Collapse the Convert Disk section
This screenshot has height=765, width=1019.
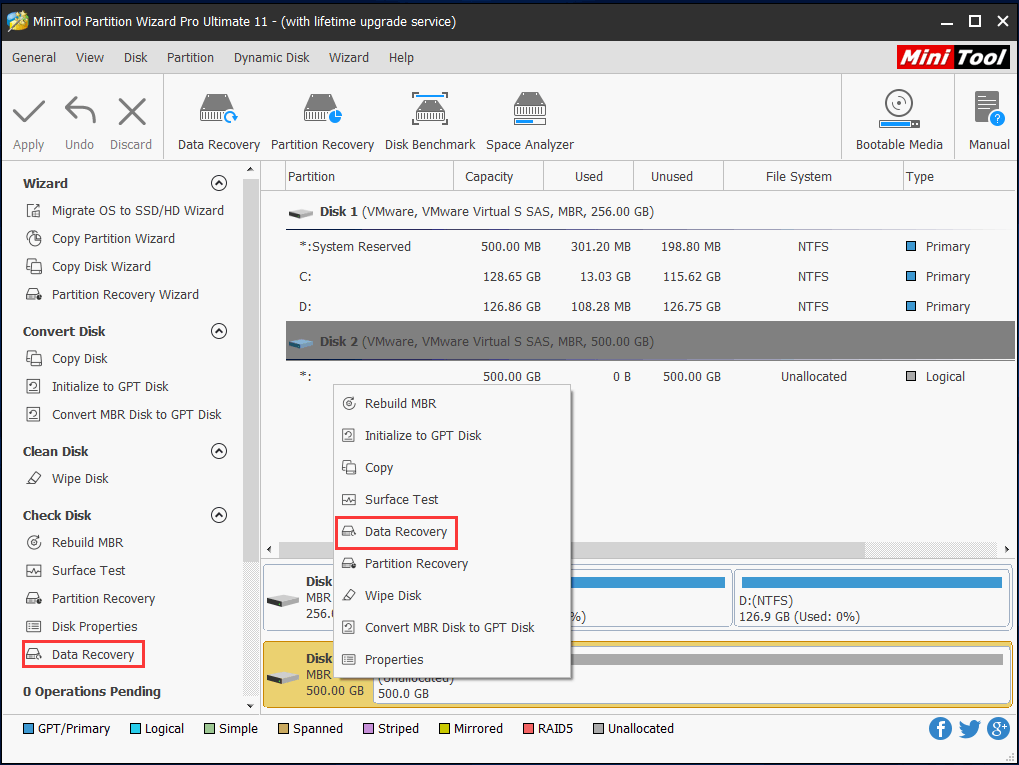tap(219, 331)
